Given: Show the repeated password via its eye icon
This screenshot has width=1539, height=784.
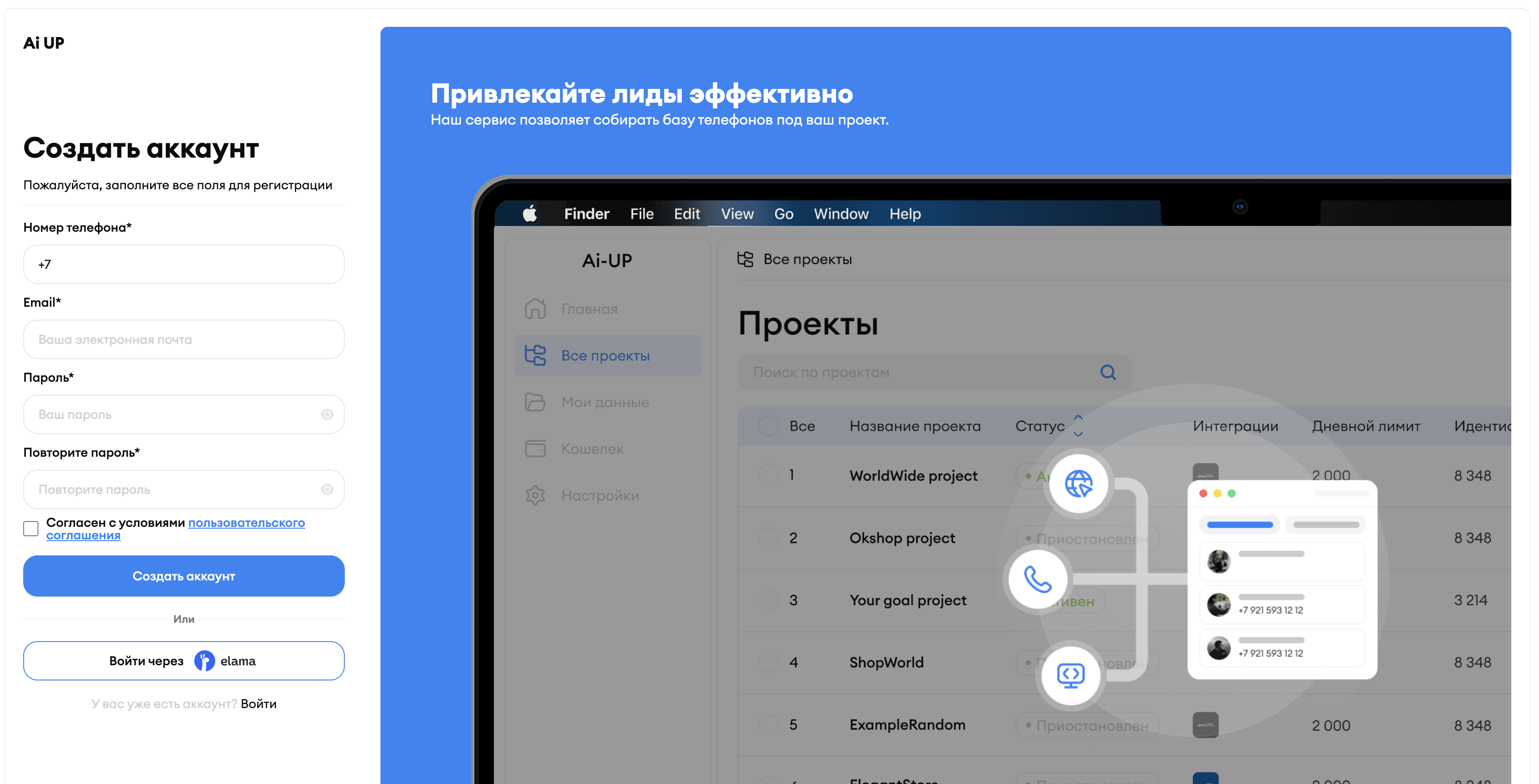Looking at the screenshot, I should click(x=327, y=489).
